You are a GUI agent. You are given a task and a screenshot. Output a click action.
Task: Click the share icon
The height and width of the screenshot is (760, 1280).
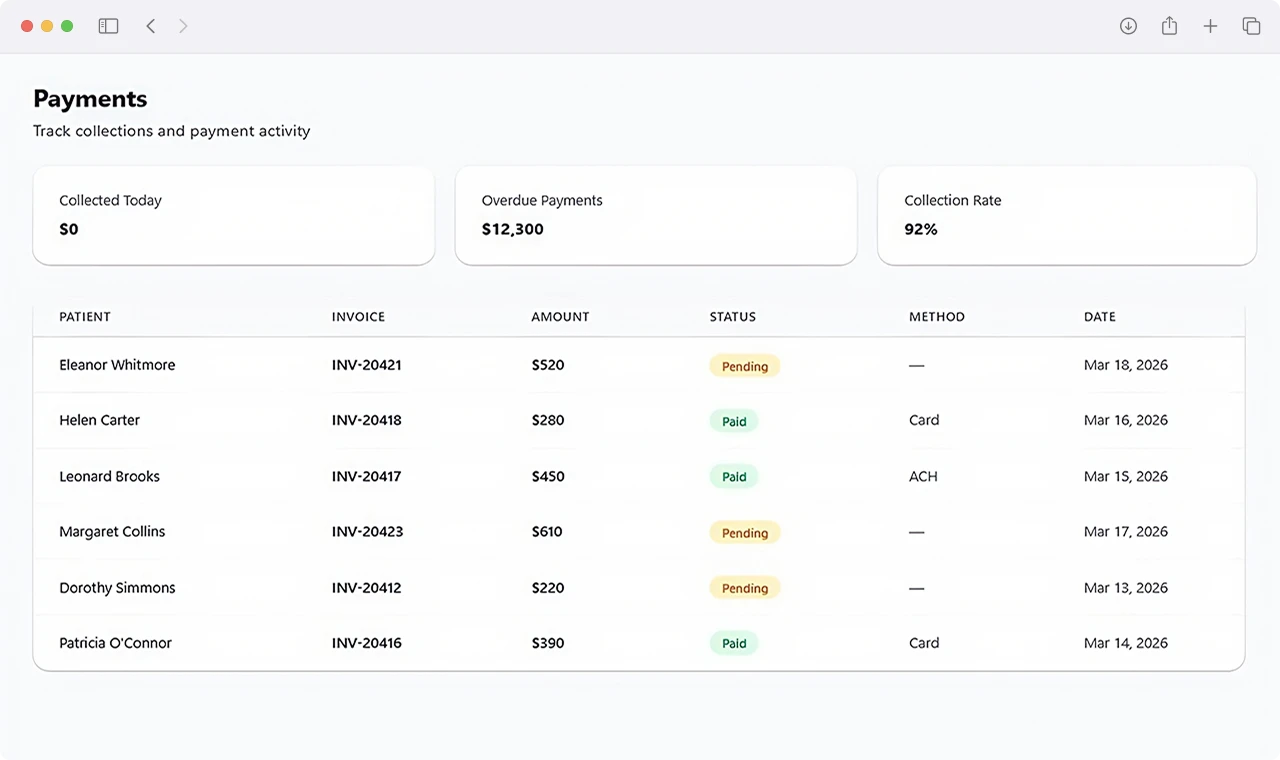pyautogui.click(x=1169, y=26)
